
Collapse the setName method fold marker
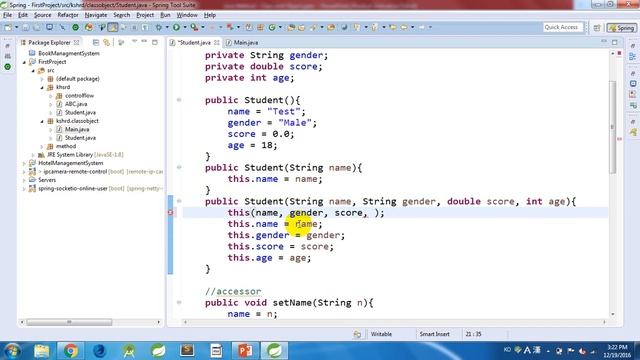click(x=179, y=302)
